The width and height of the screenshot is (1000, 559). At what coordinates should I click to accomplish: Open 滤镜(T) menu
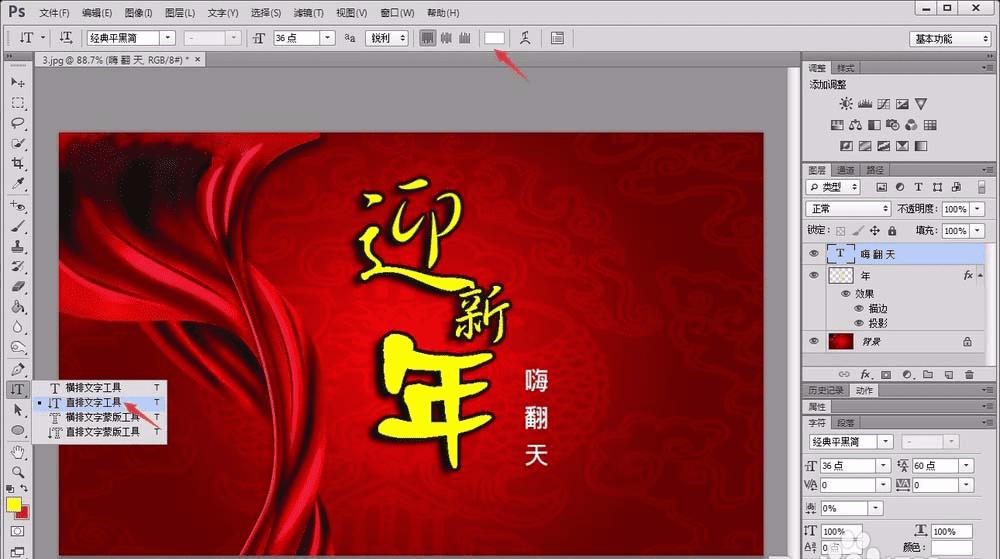pos(309,13)
